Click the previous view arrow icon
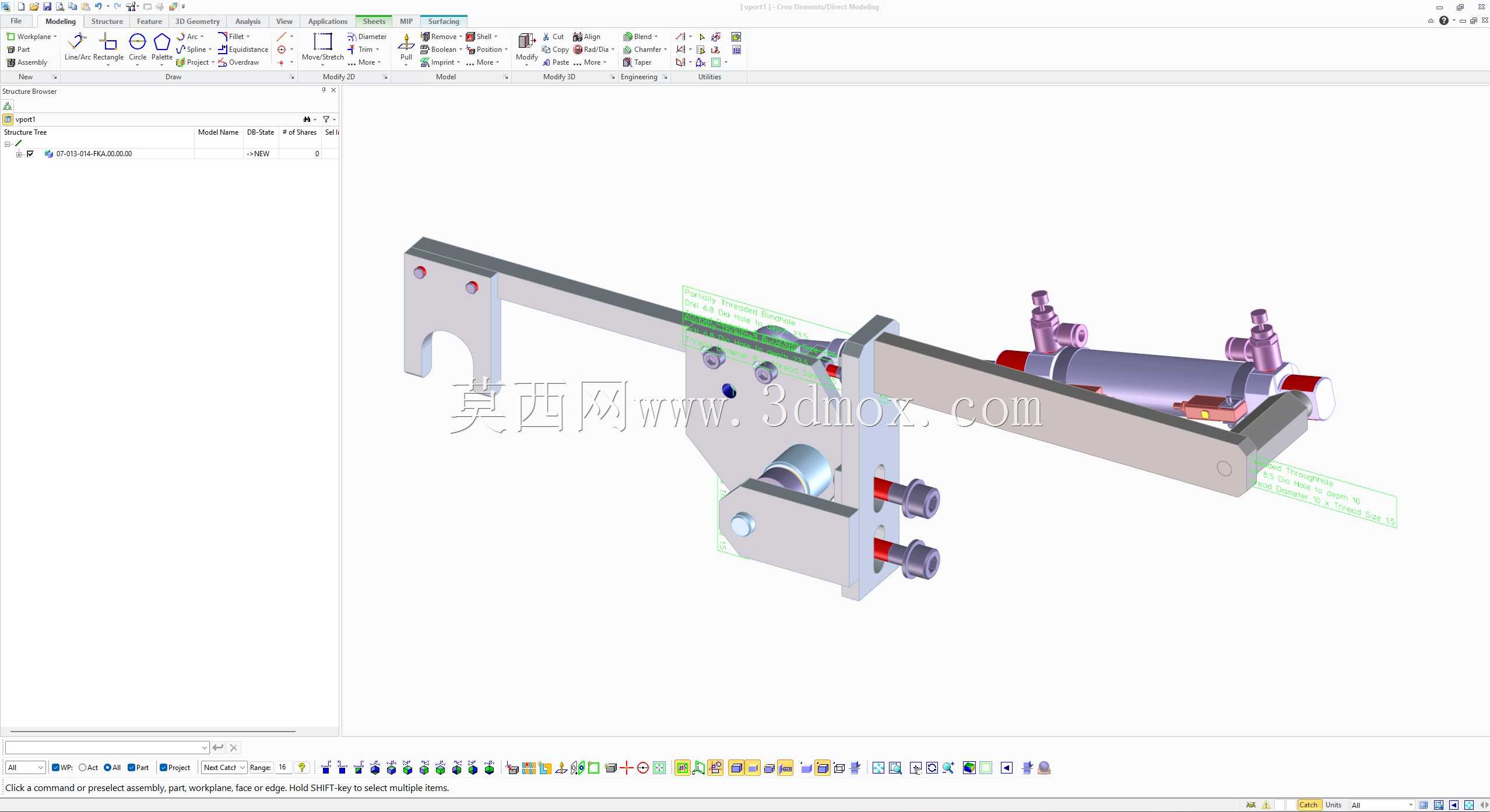The width and height of the screenshot is (1490, 812). coord(1006,768)
